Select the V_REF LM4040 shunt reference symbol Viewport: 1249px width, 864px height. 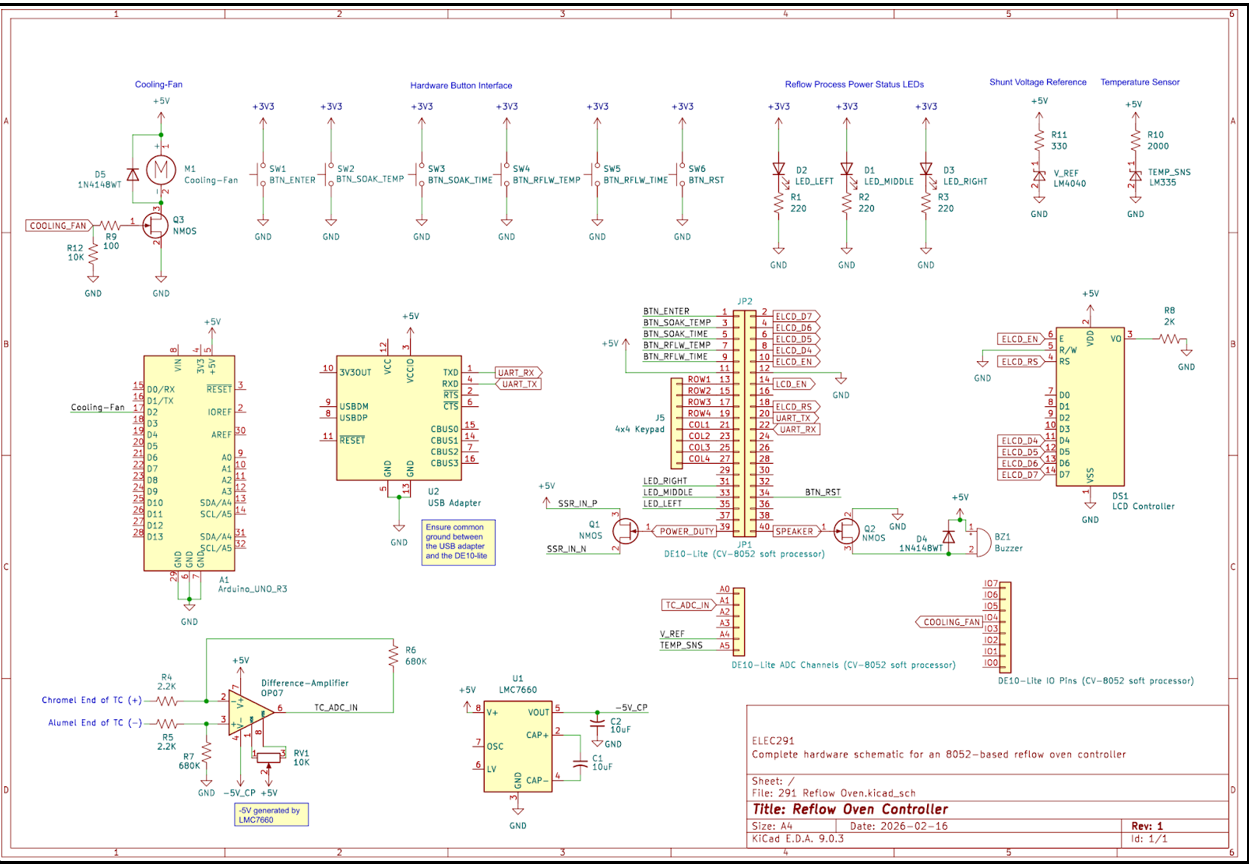(1039, 178)
